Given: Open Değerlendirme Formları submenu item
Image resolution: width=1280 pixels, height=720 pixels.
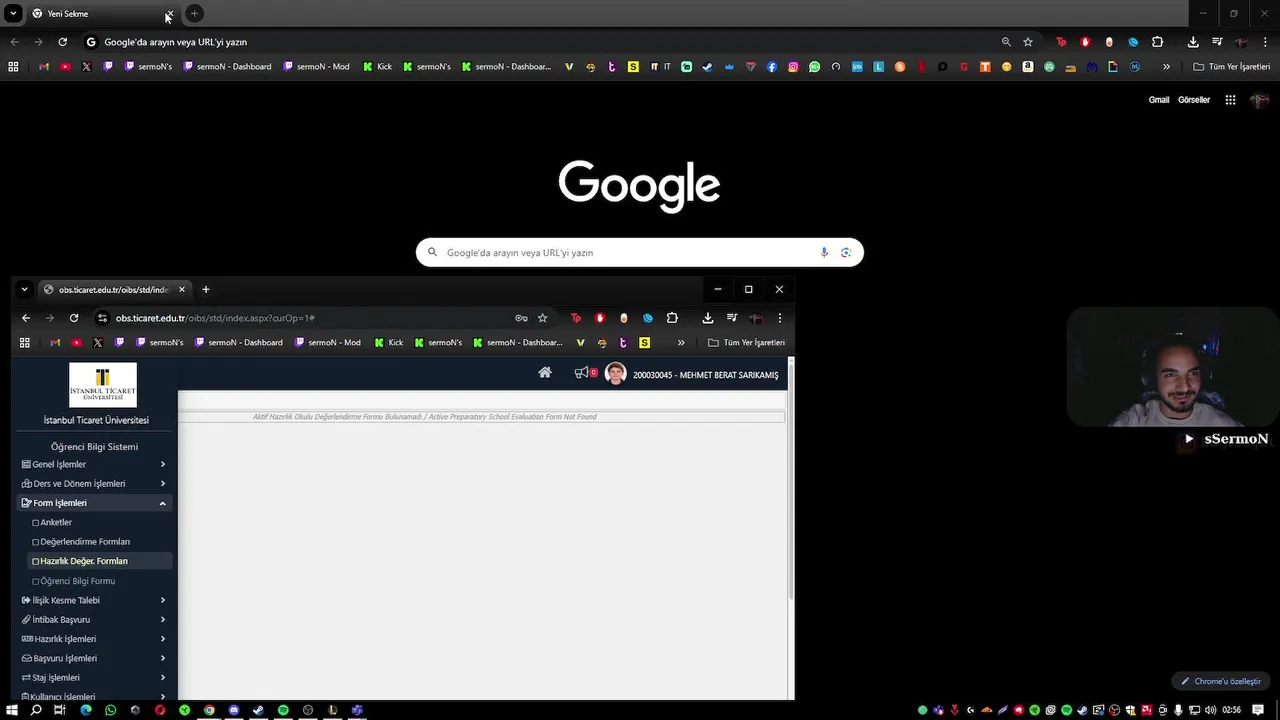Looking at the screenshot, I should (x=85, y=542).
